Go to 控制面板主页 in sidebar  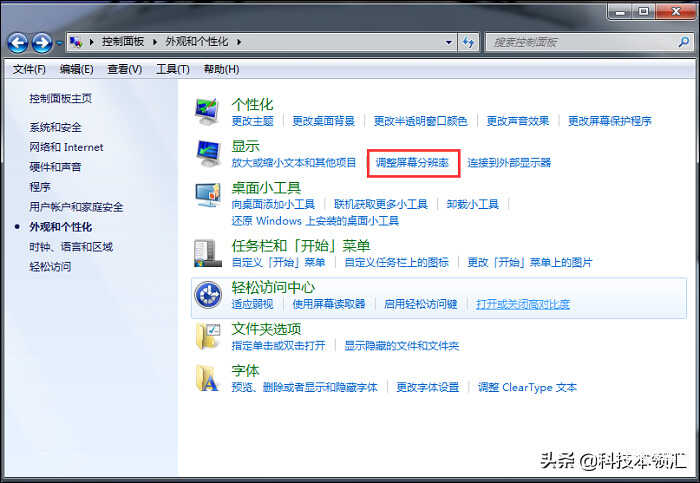[x=60, y=98]
